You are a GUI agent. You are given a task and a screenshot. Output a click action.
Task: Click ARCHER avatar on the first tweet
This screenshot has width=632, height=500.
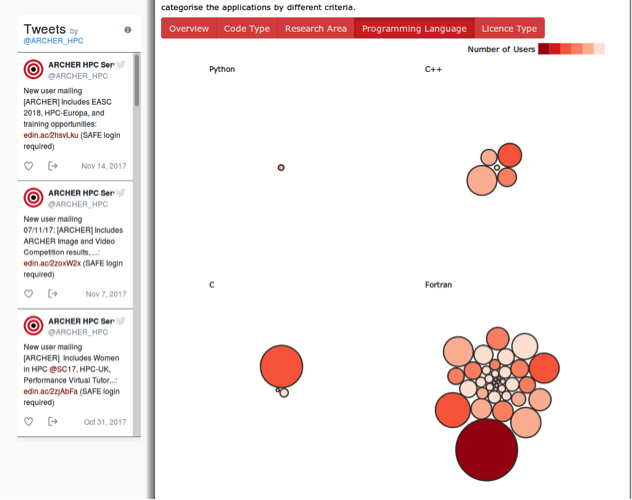pyautogui.click(x=33, y=69)
